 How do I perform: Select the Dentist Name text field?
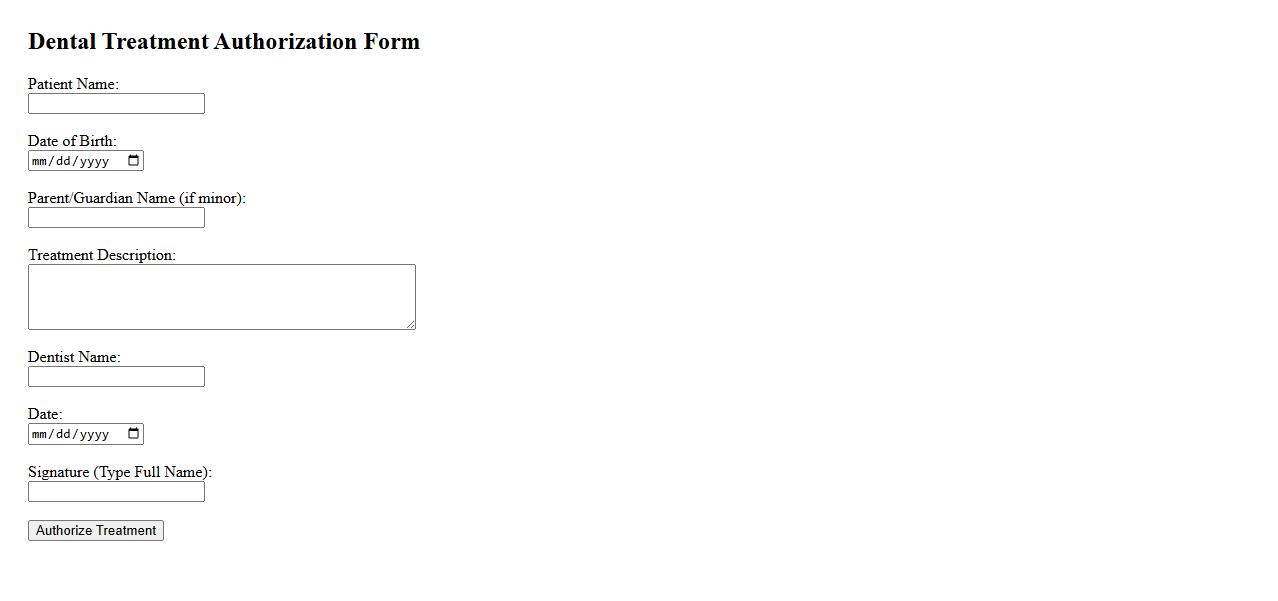pyautogui.click(x=116, y=377)
